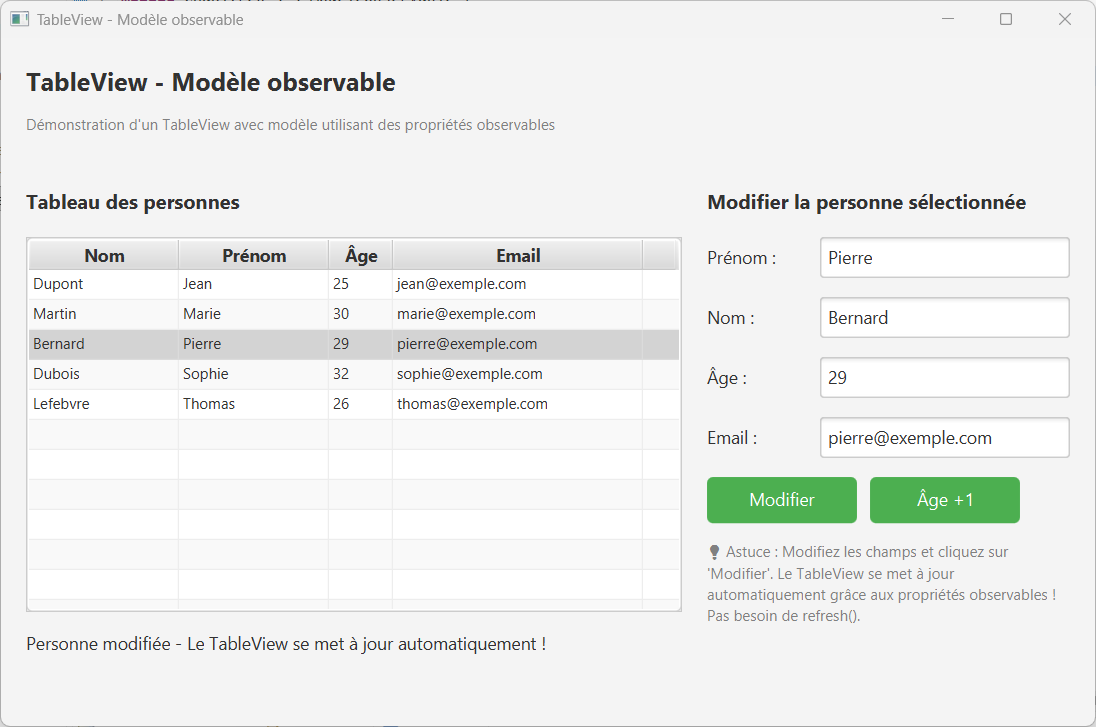Viewport: 1096px width, 727px height.
Task: Select the row for Lefebvre Thomas
Action: coord(200,403)
